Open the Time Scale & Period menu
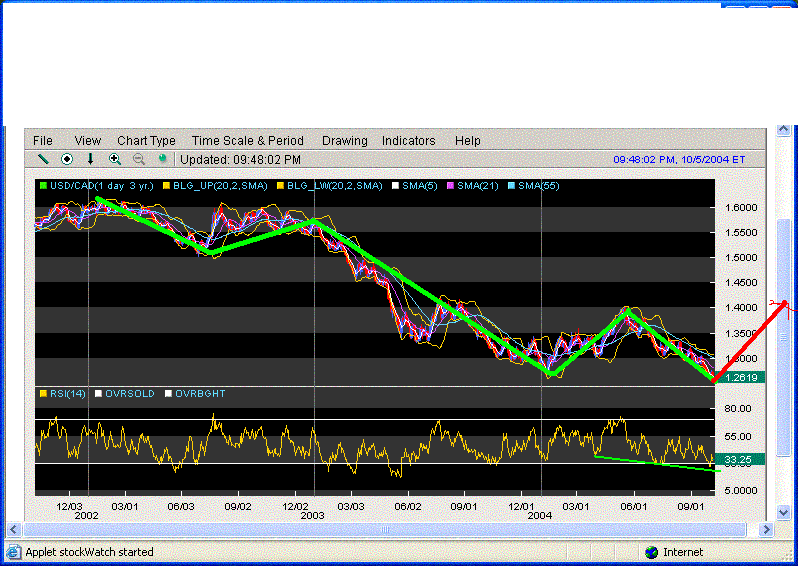The image size is (798, 566). pos(247,141)
